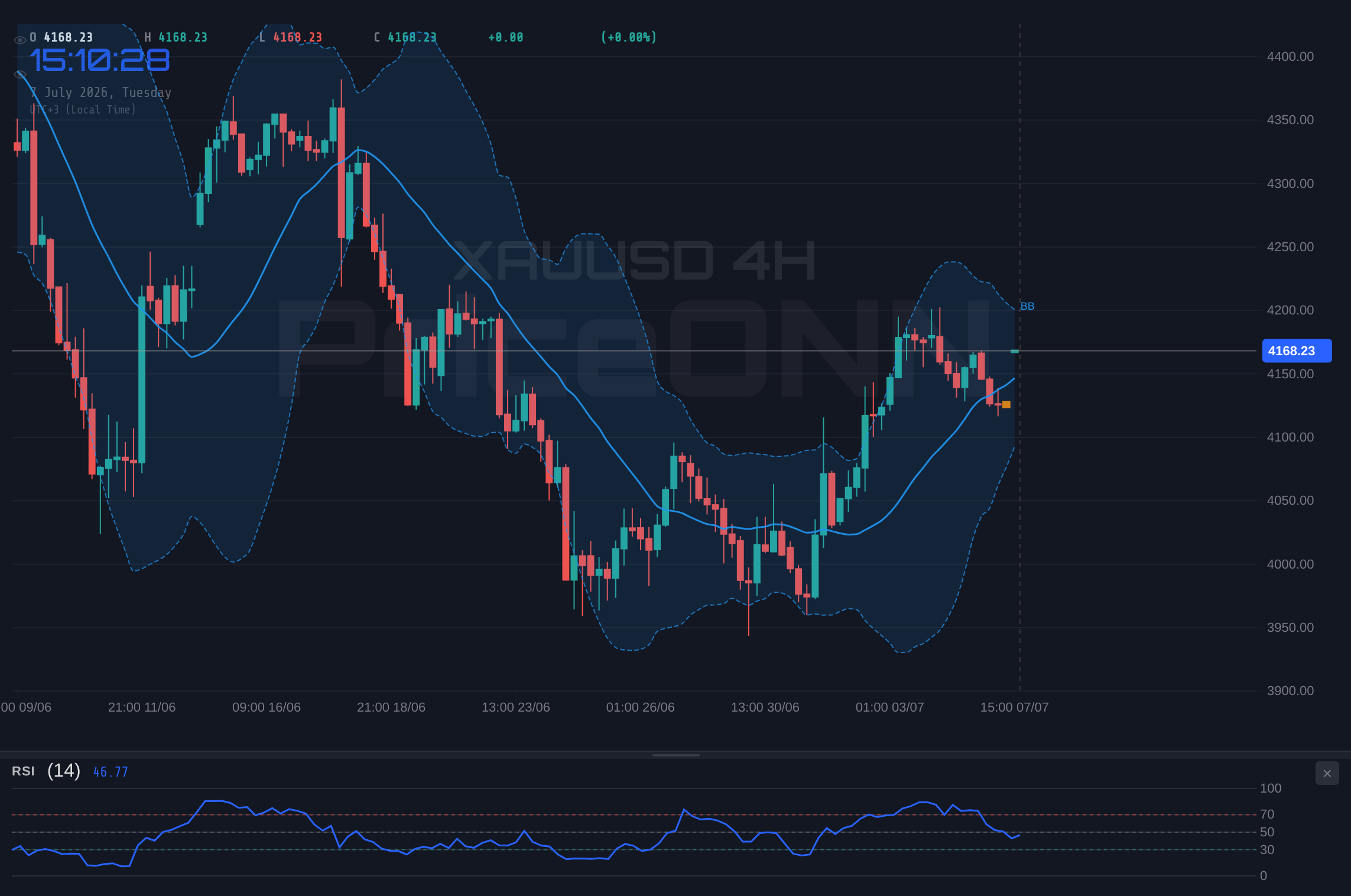Viewport: 1351px width, 896px height.
Task: Toggle the eye icon beside the OHLC values
Action: 20,40
